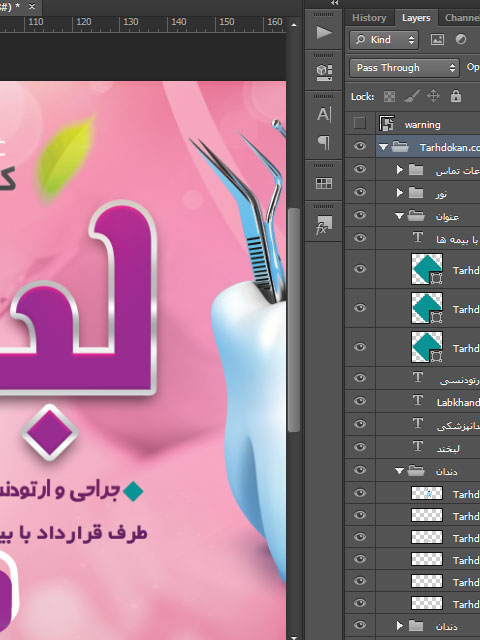The width and height of the screenshot is (480, 640).
Task: Lock position move icon
Action: [433, 97]
